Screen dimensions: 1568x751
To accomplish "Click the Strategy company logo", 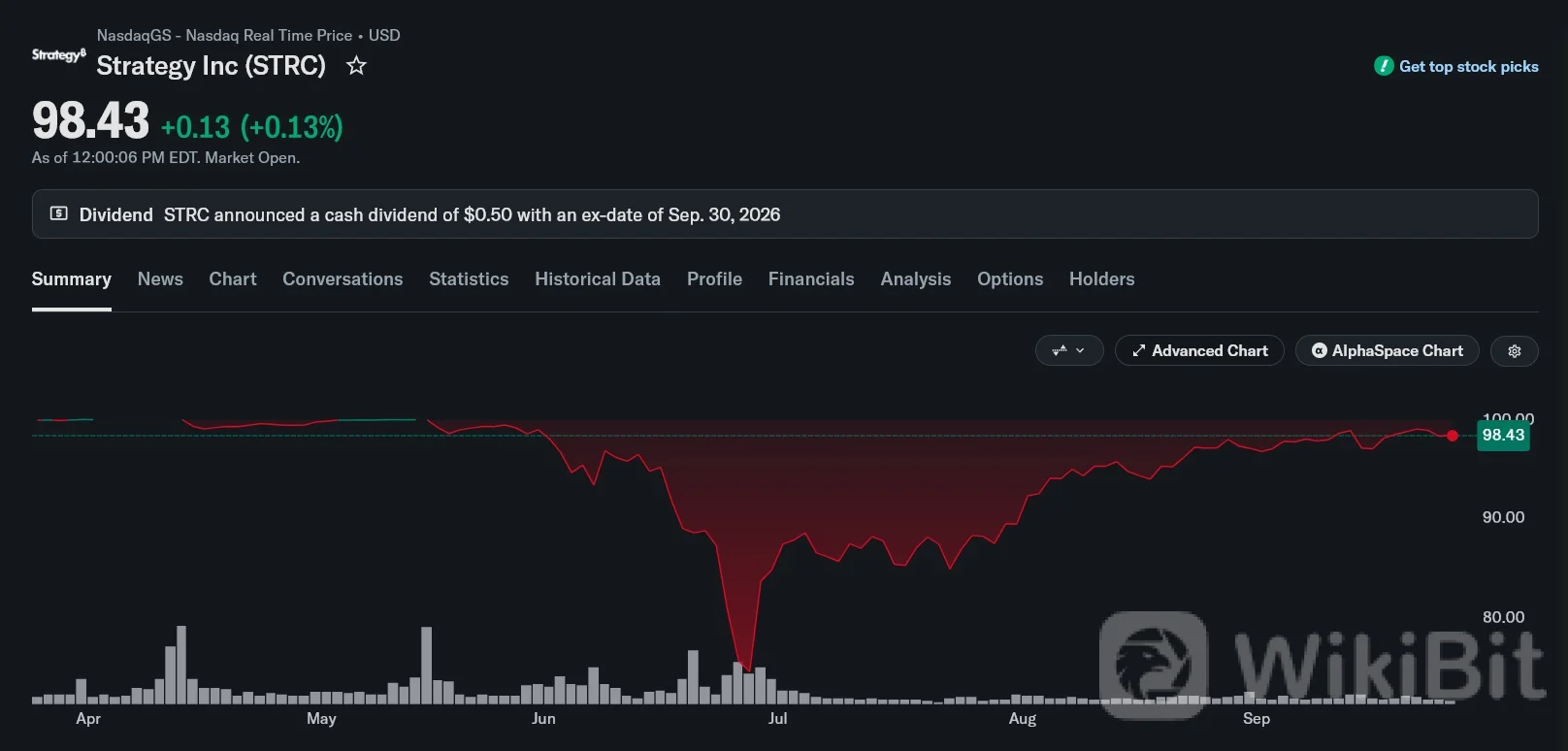I will pyautogui.click(x=59, y=55).
